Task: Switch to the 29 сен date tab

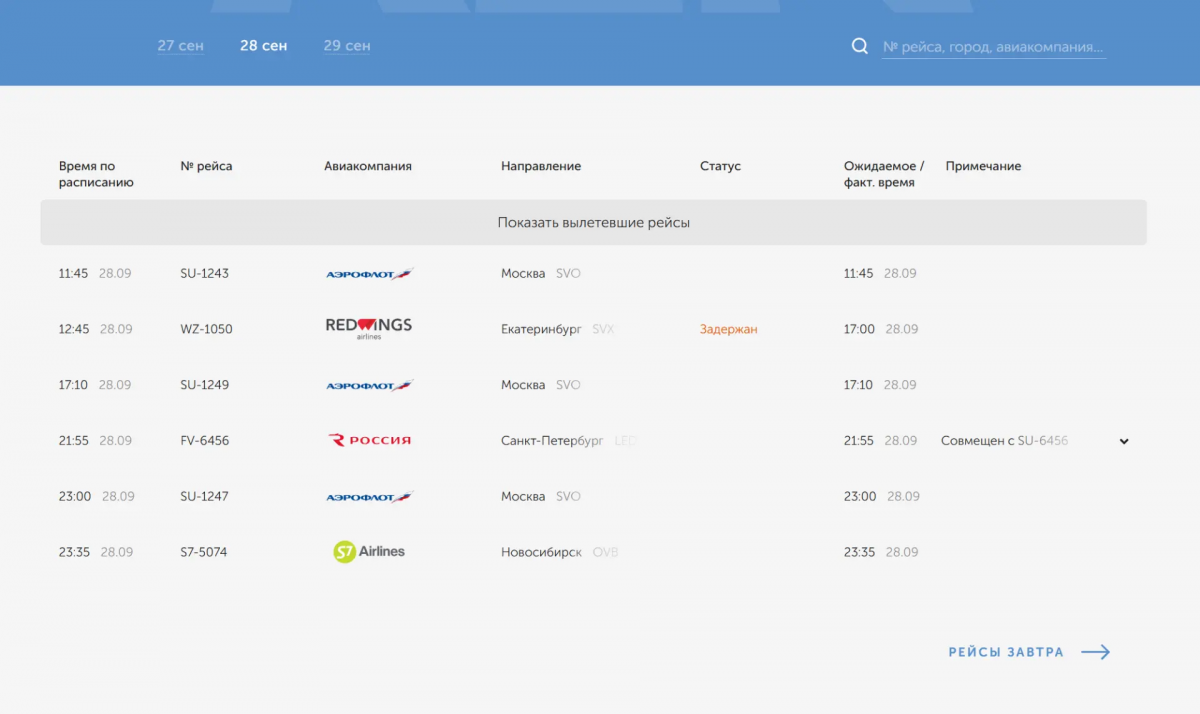Action: (x=347, y=46)
